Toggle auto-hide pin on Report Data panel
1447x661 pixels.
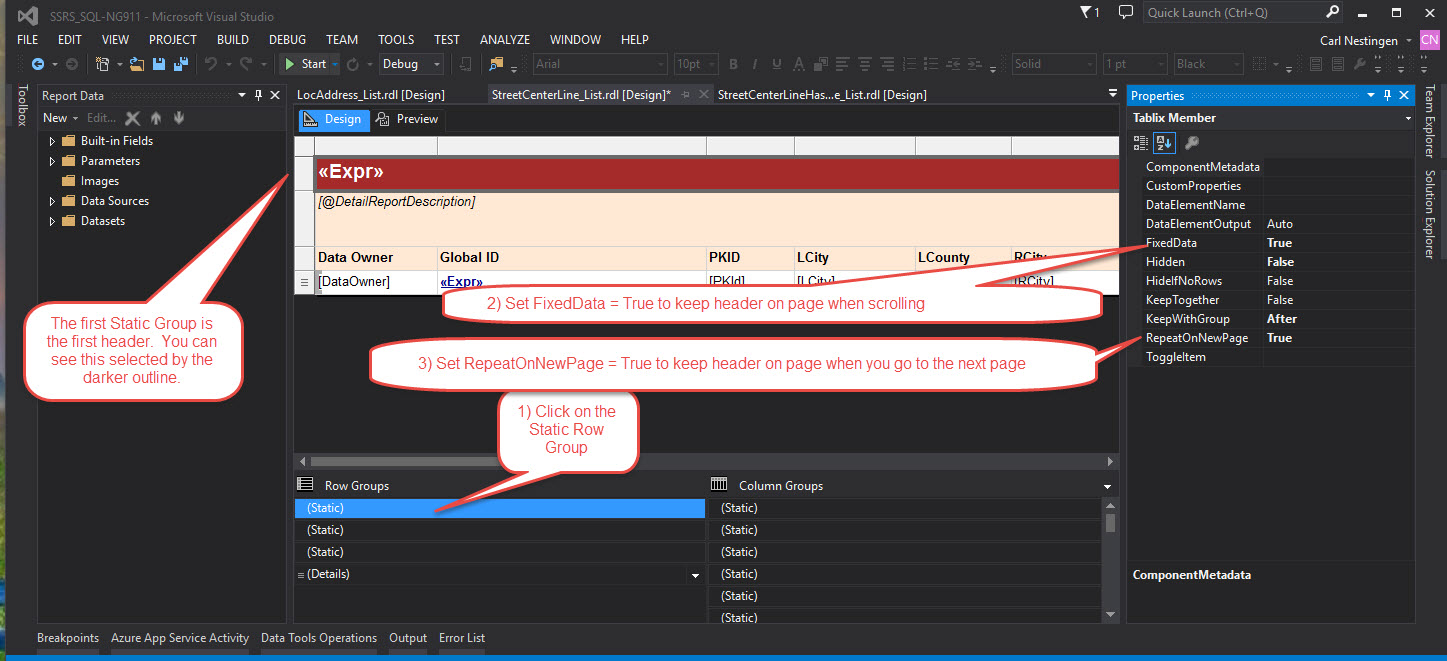click(258, 96)
